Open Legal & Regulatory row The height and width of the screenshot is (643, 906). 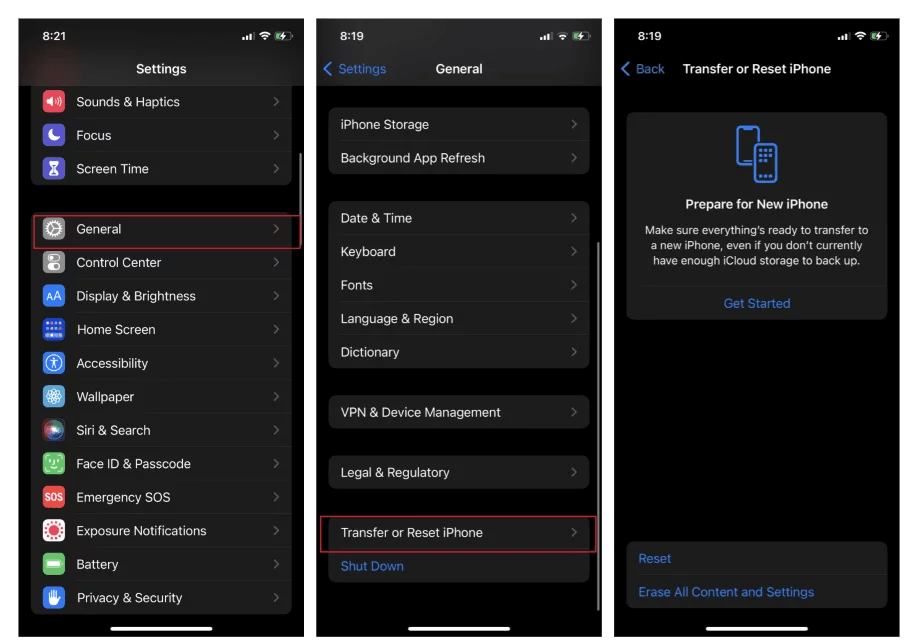click(x=459, y=472)
